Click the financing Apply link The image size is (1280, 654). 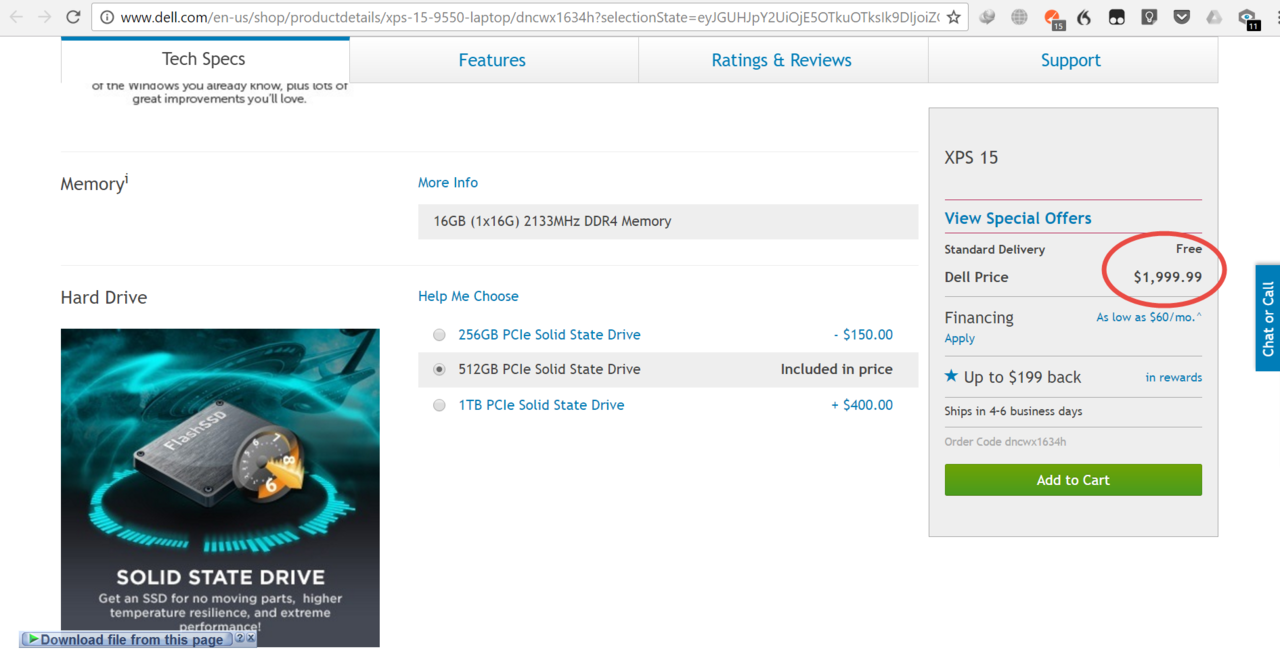(x=960, y=339)
